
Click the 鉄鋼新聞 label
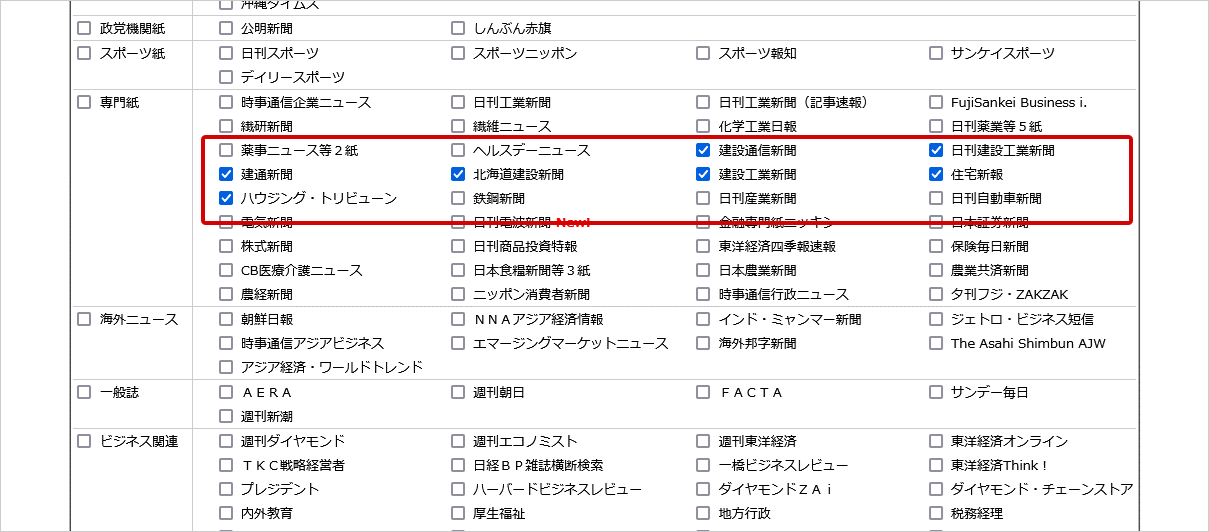pos(498,199)
